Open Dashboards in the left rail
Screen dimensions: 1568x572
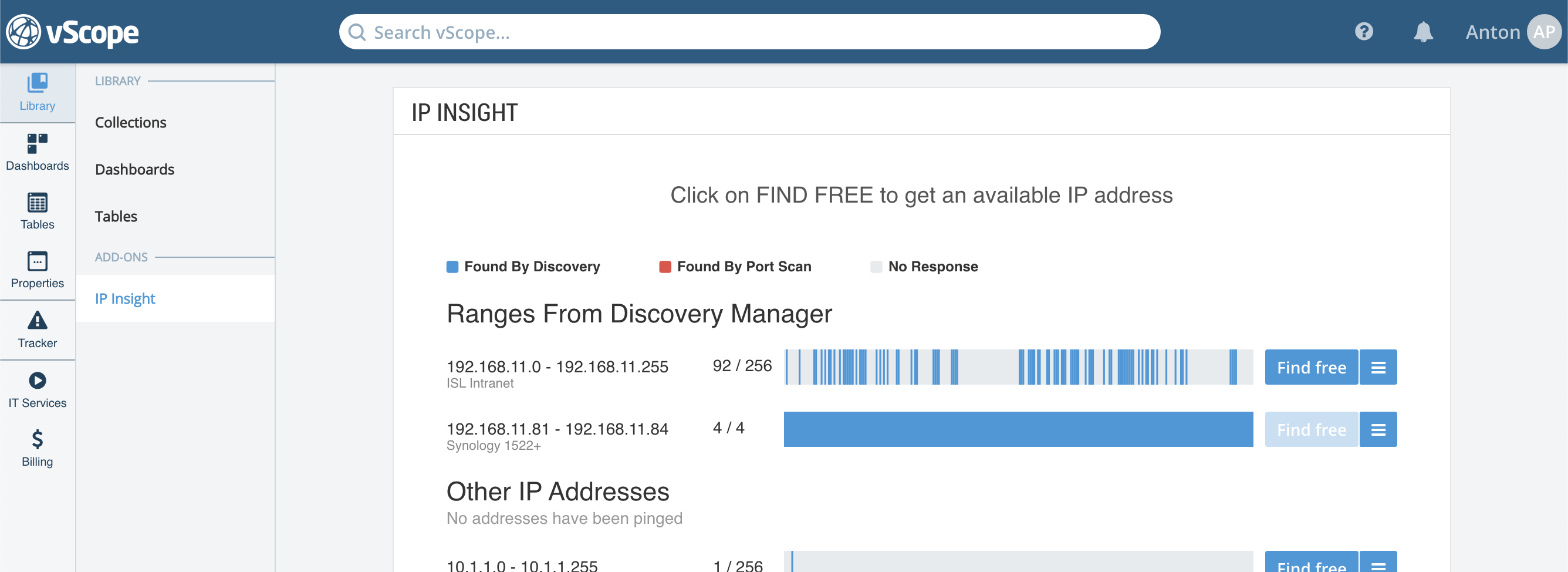point(37,152)
